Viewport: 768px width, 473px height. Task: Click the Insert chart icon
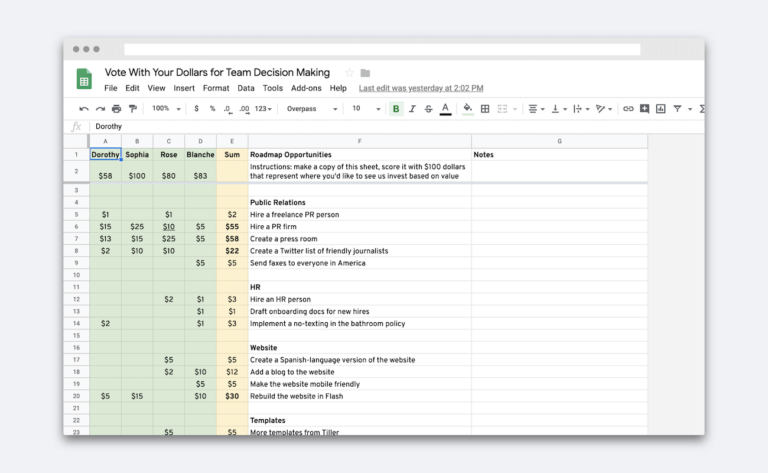661,109
